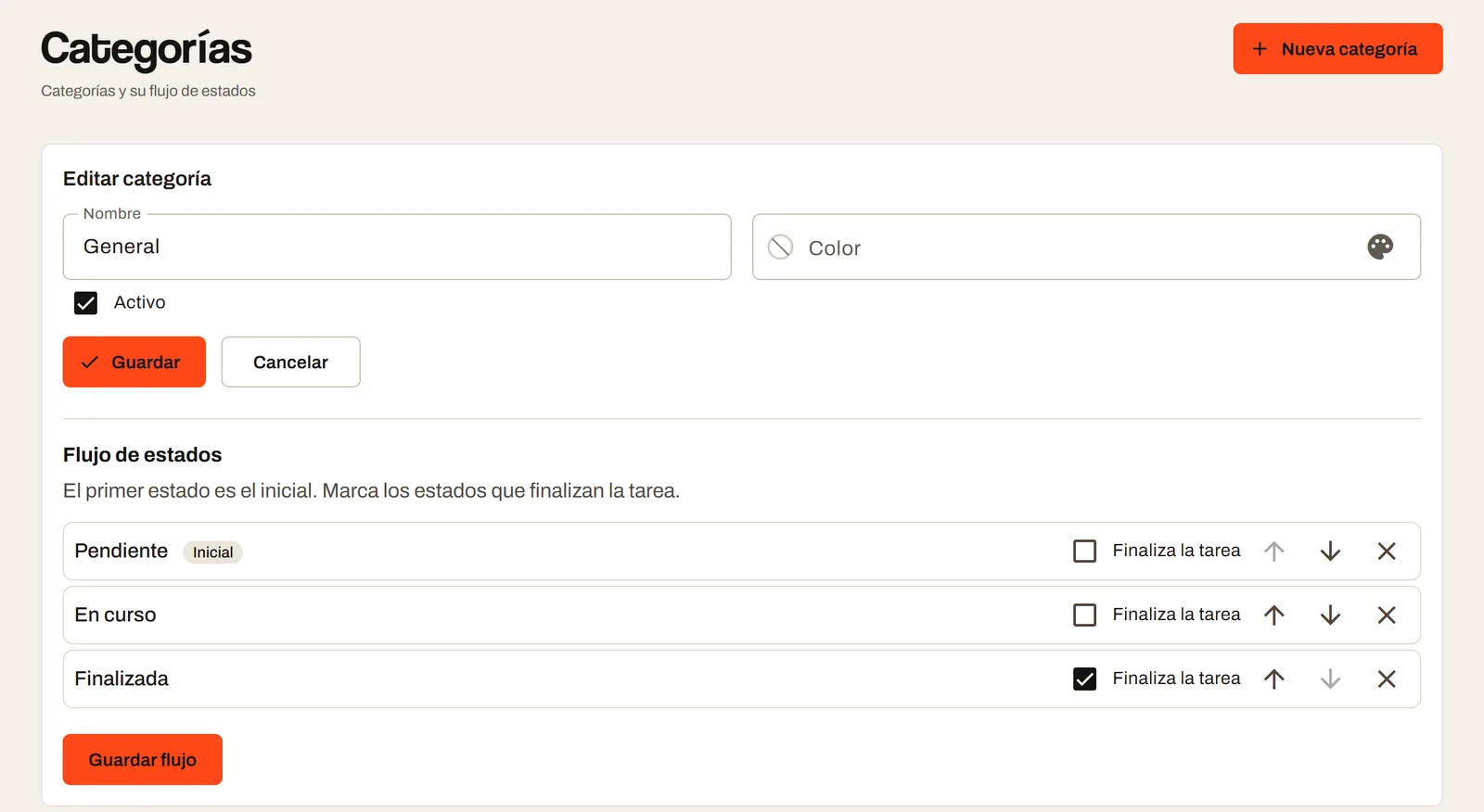Focus the Nombre input field
This screenshot has height=812, width=1484.
pos(397,247)
